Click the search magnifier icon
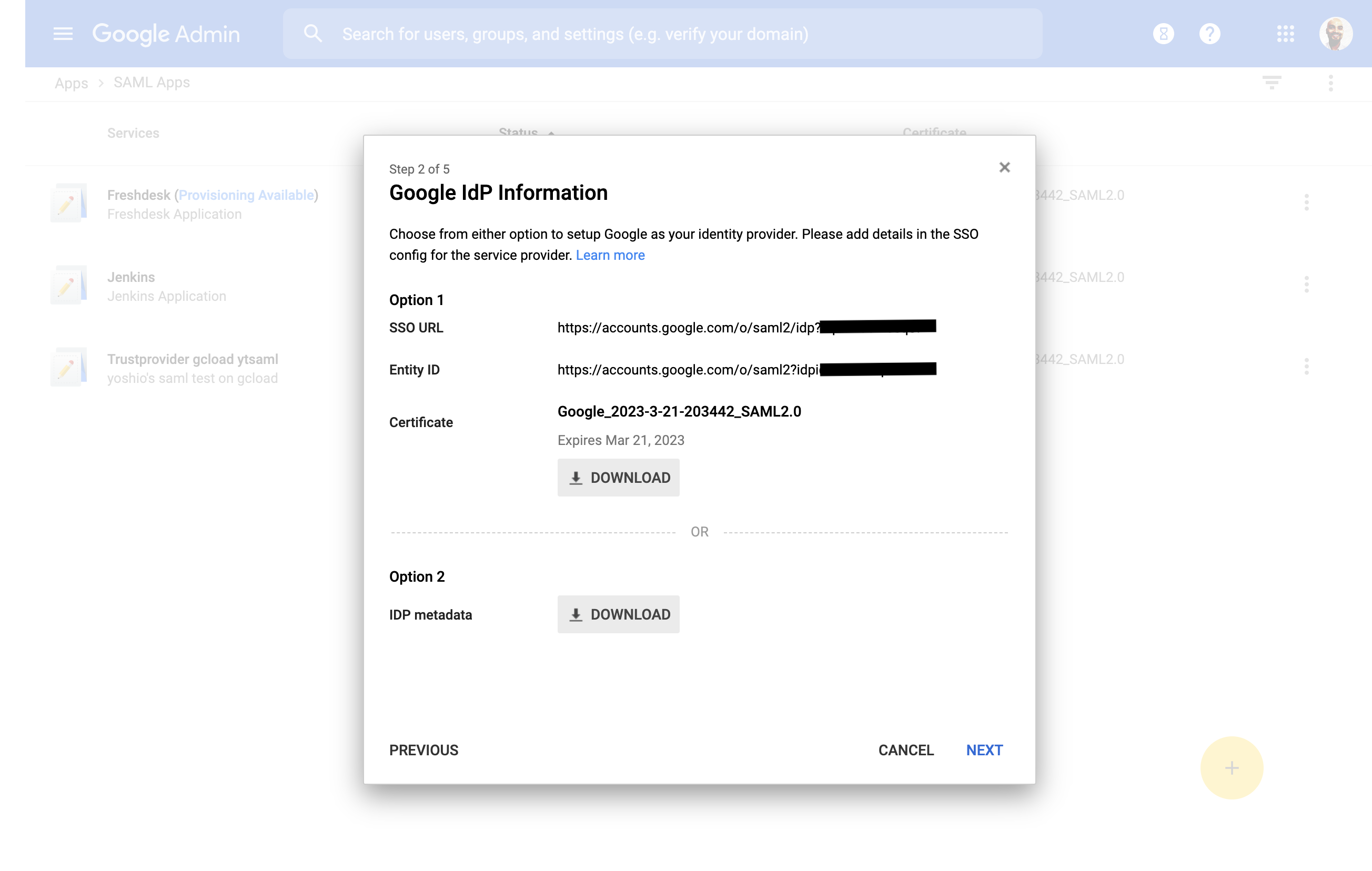Screen dimensions: 1372x871 click(x=312, y=34)
